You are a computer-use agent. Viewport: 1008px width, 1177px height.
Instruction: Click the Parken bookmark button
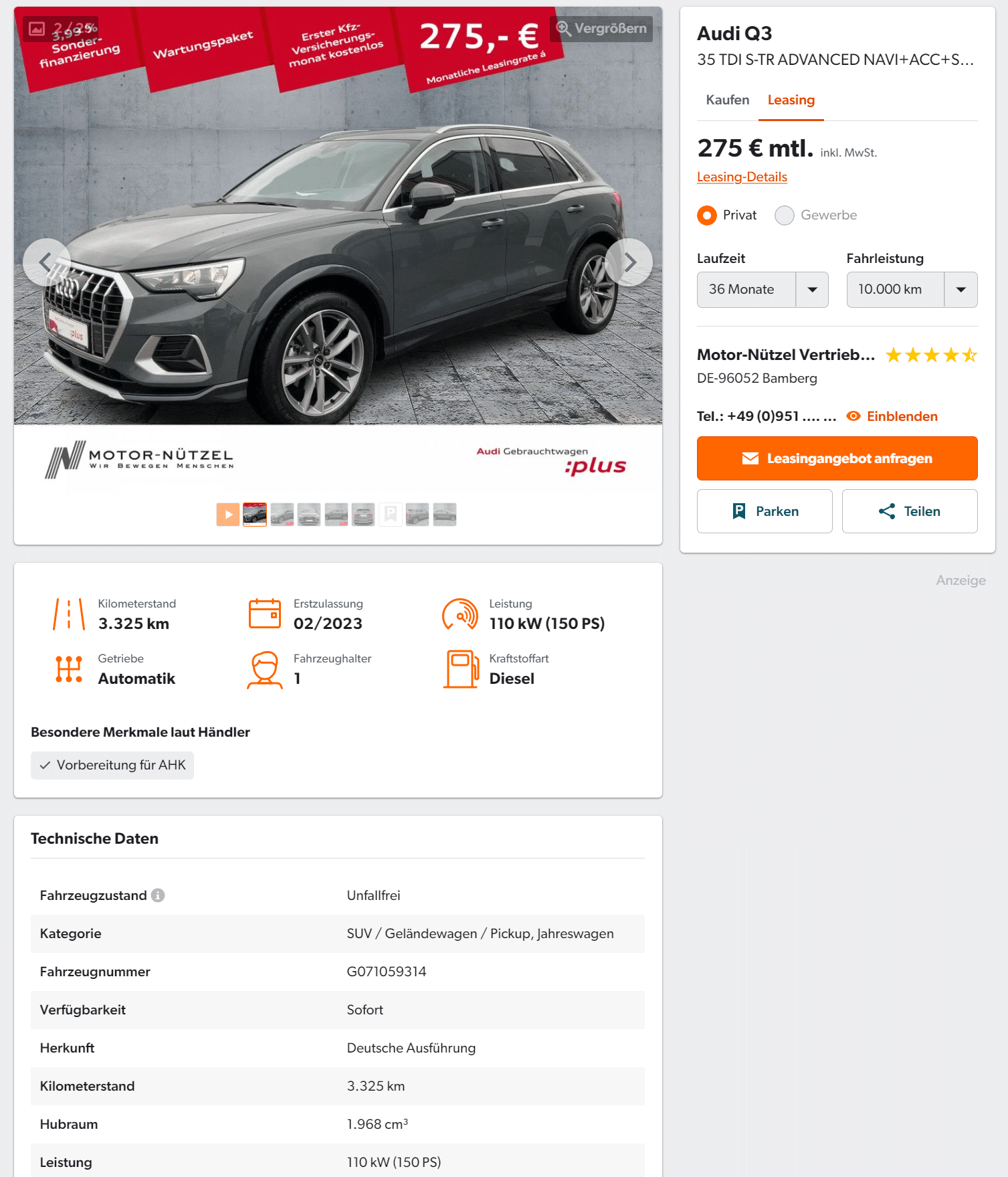pos(765,511)
